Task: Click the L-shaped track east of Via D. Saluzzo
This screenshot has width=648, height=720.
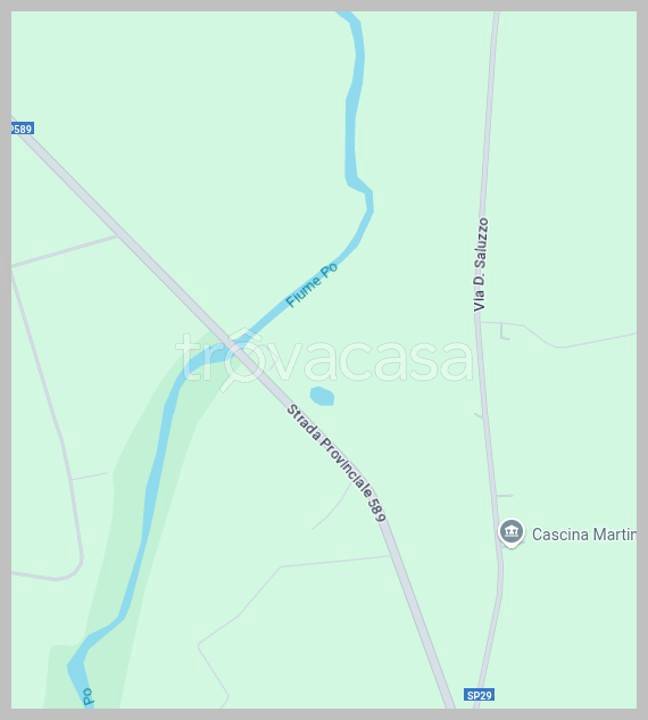Action: pyautogui.click(x=505, y=332)
